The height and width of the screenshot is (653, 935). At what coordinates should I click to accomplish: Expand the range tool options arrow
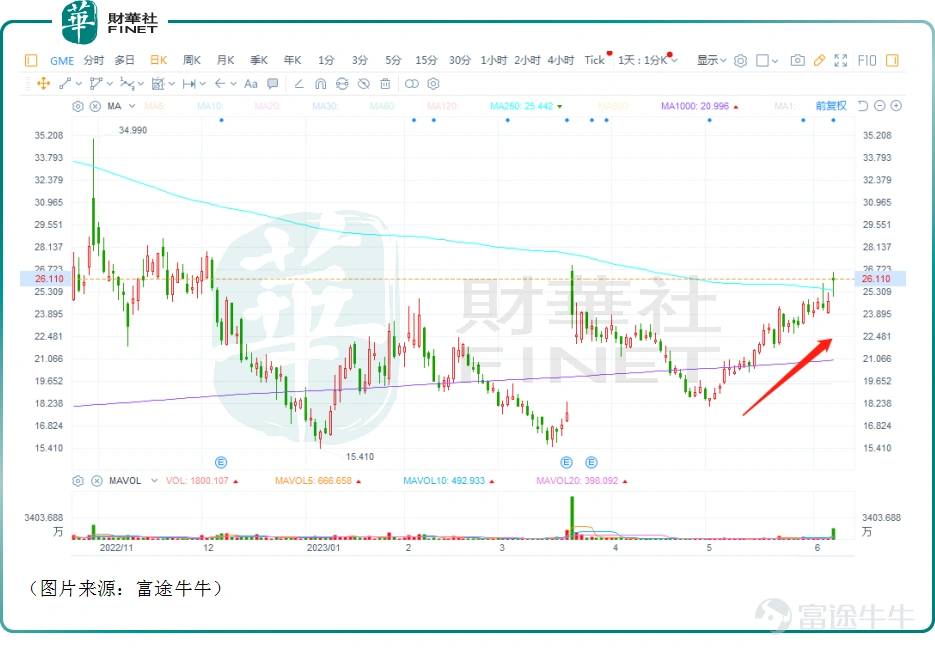[203, 83]
